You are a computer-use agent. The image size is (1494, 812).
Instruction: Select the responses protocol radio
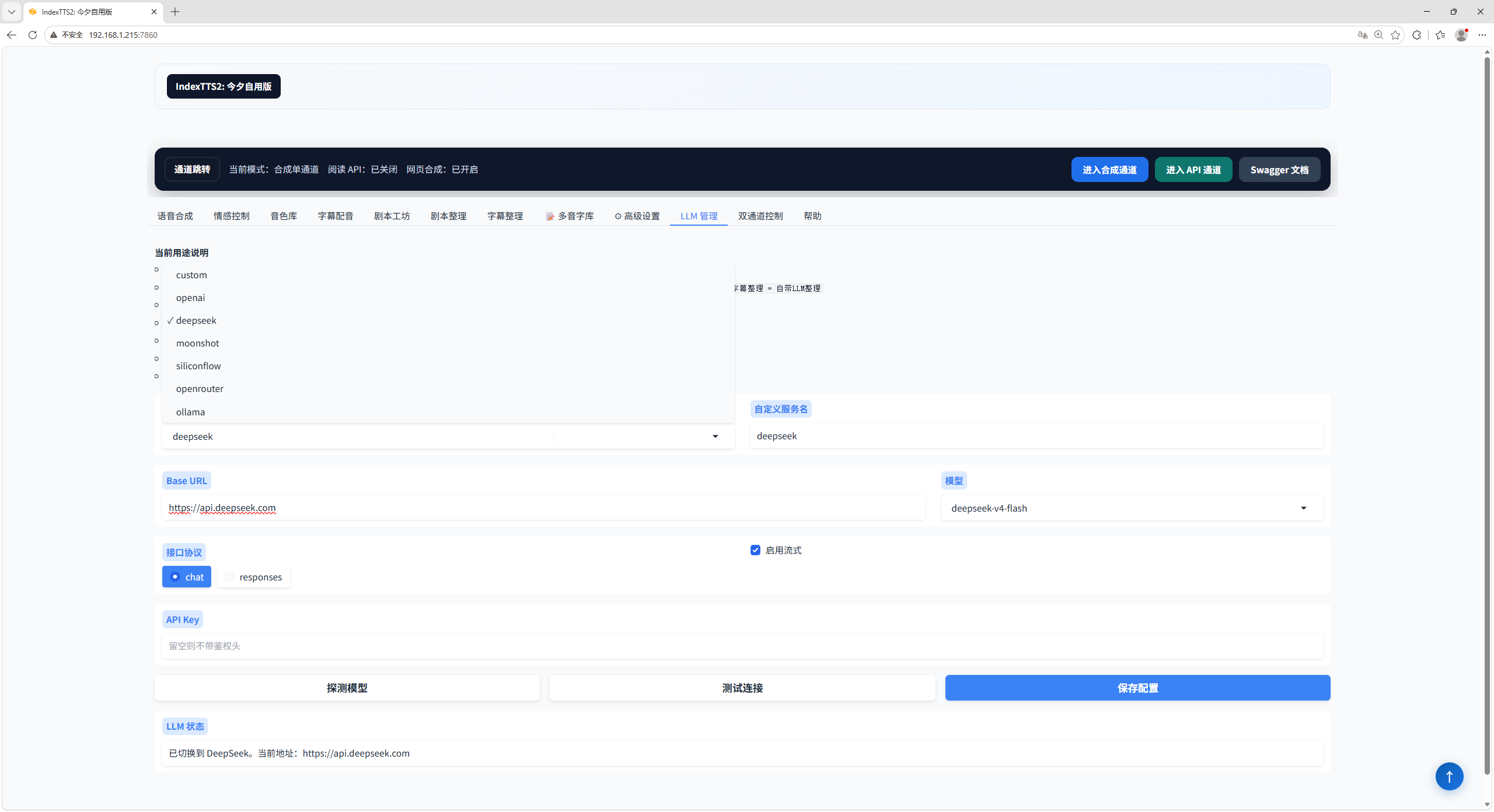coord(253,577)
